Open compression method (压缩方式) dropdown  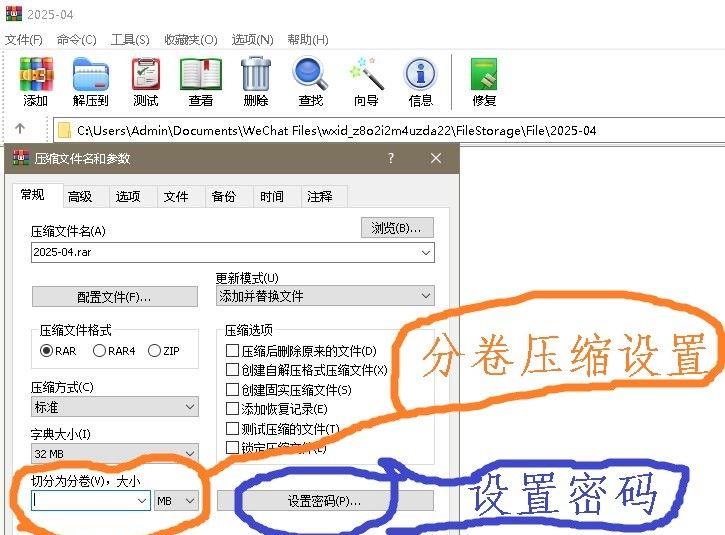coord(115,407)
